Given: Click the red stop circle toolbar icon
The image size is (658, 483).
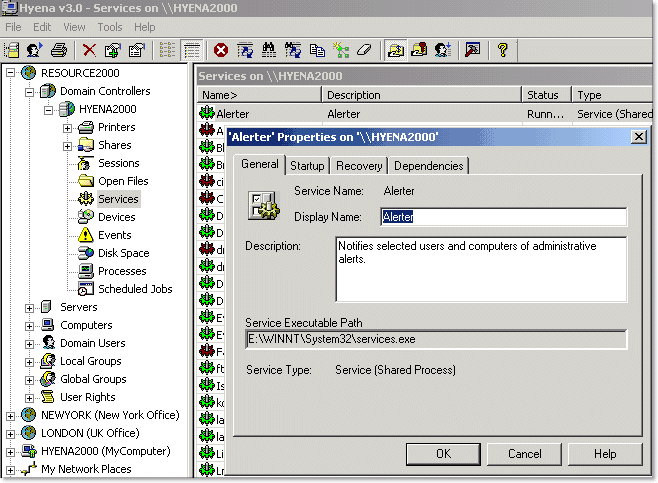Looking at the screenshot, I should (221, 50).
